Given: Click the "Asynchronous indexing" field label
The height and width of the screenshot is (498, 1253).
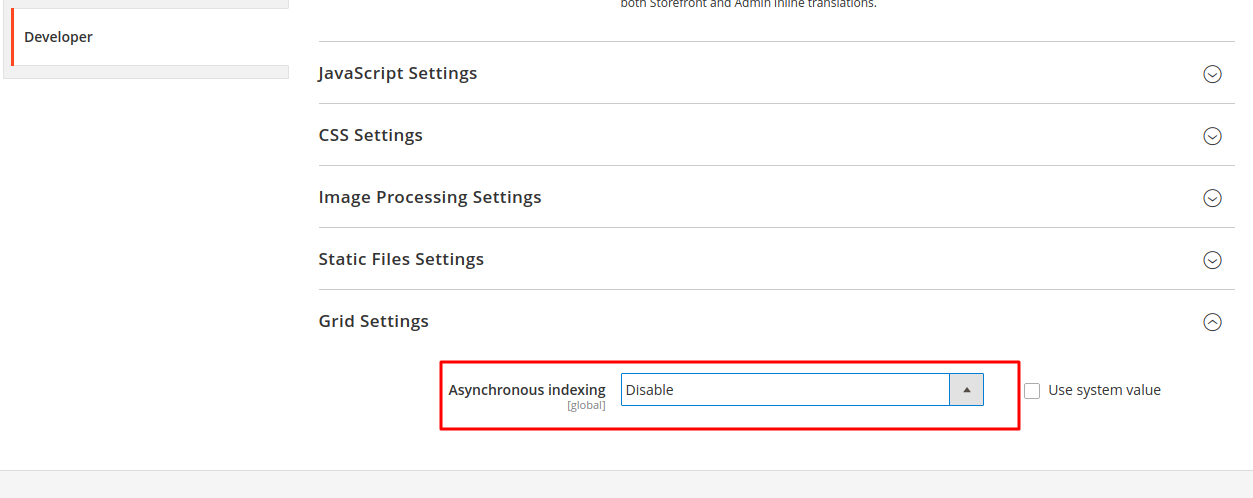Looking at the screenshot, I should [x=527, y=390].
